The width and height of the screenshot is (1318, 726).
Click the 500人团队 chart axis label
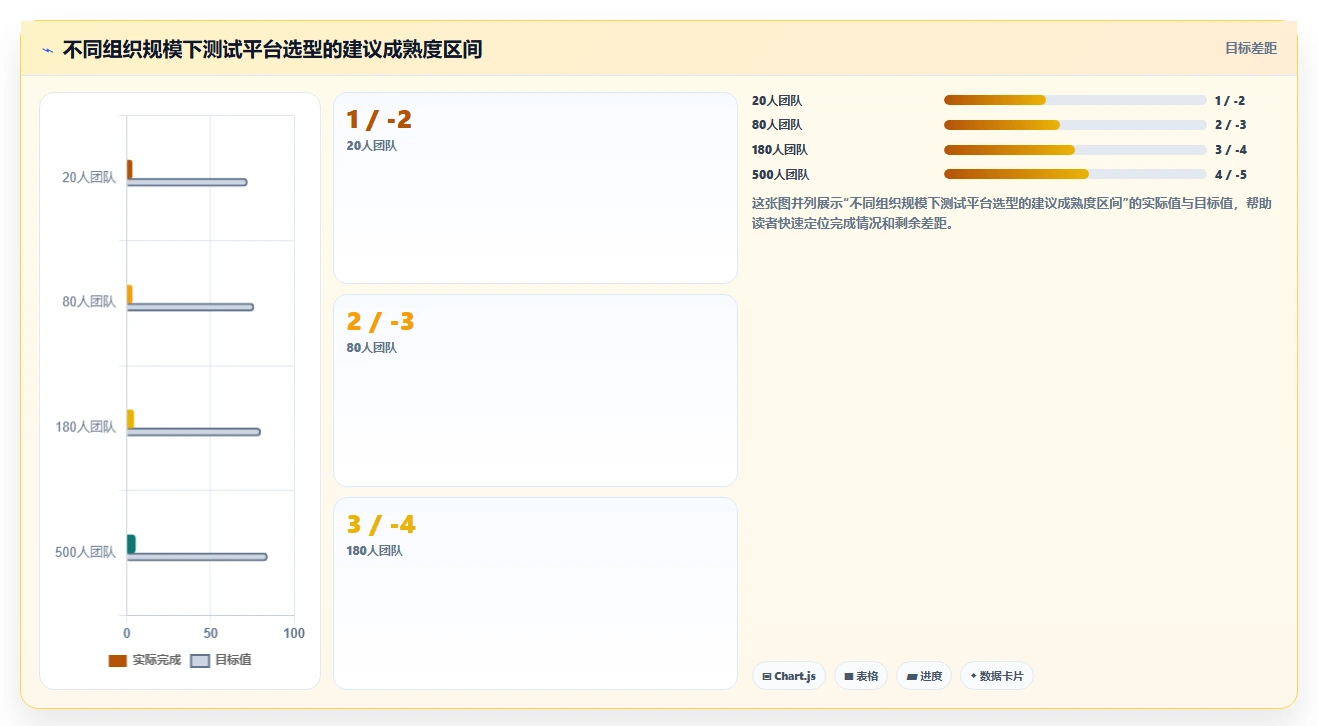click(x=85, y=552)
